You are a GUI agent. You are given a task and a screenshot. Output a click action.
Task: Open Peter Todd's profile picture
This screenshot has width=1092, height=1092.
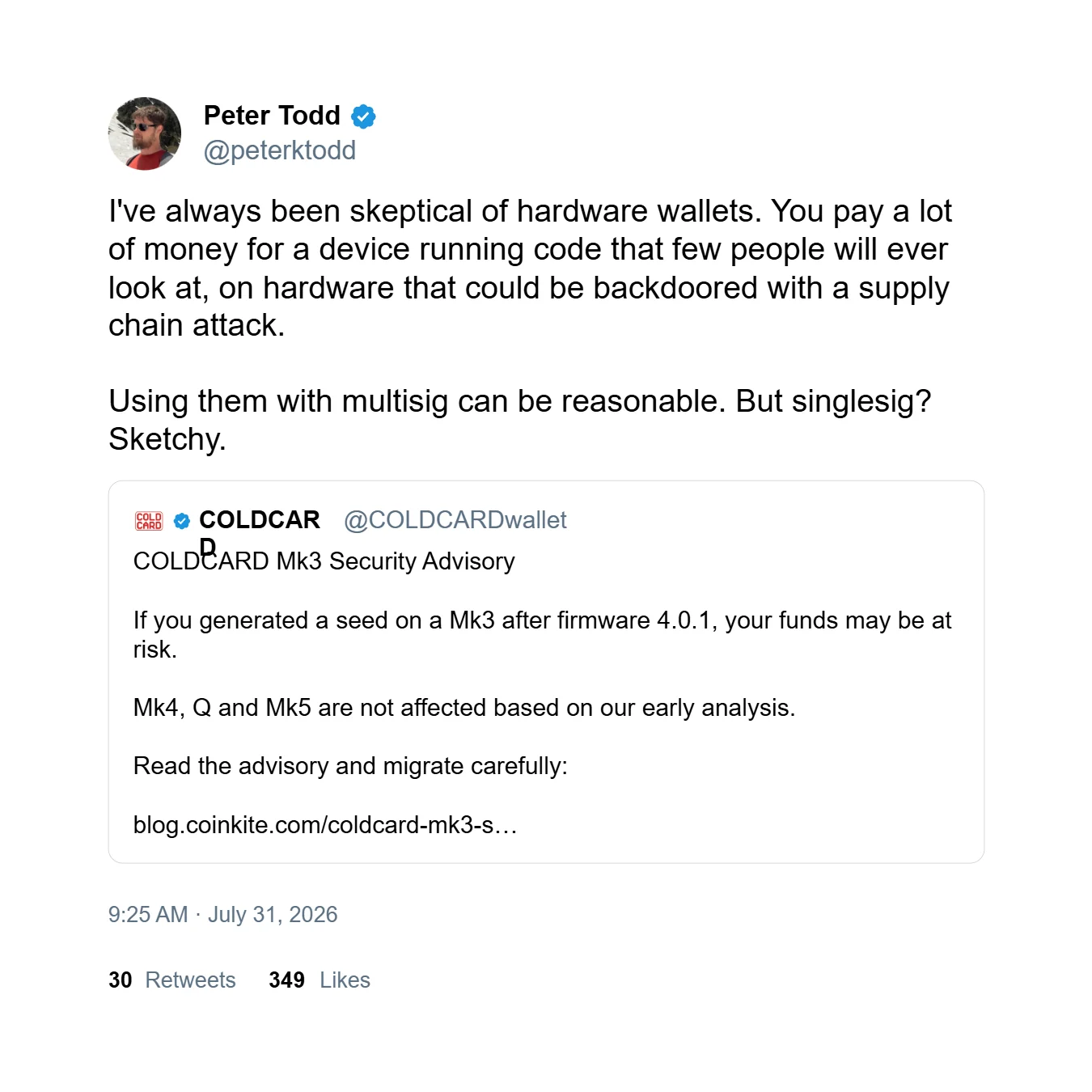(x=145, y=133)
